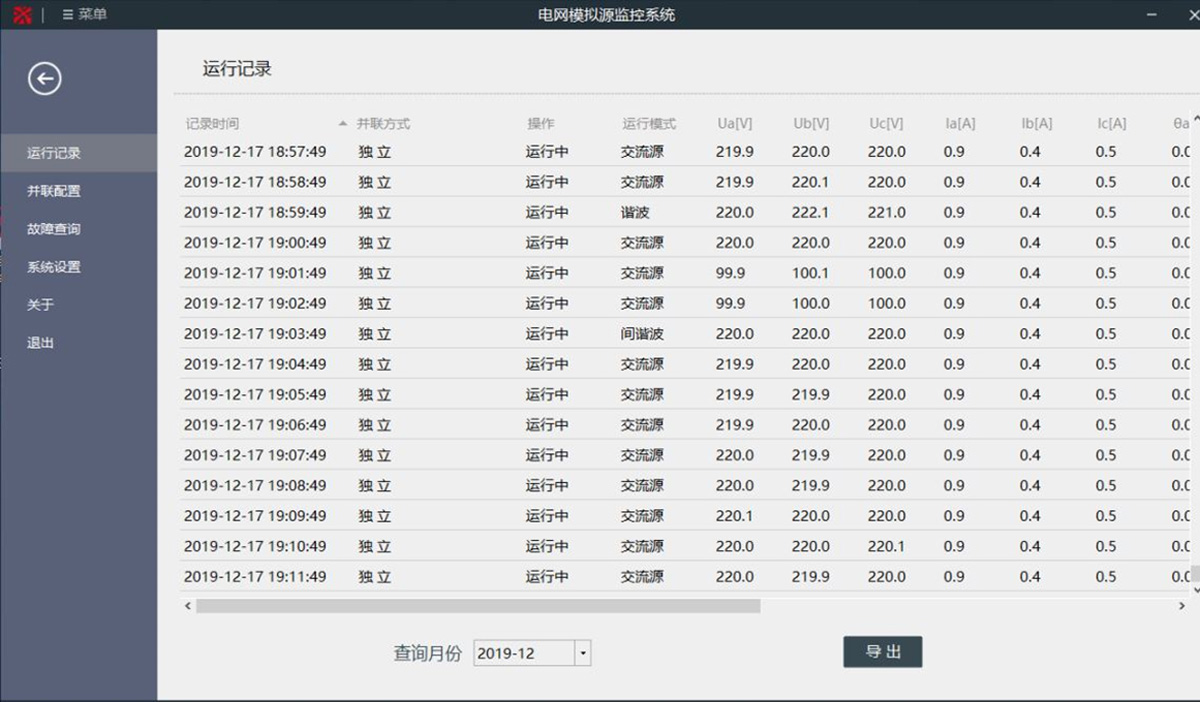This screenshot has height=702, width=1200.
Task: Select the row 2019-12-17 19:05:49
Action: click(x=686, y=394)
